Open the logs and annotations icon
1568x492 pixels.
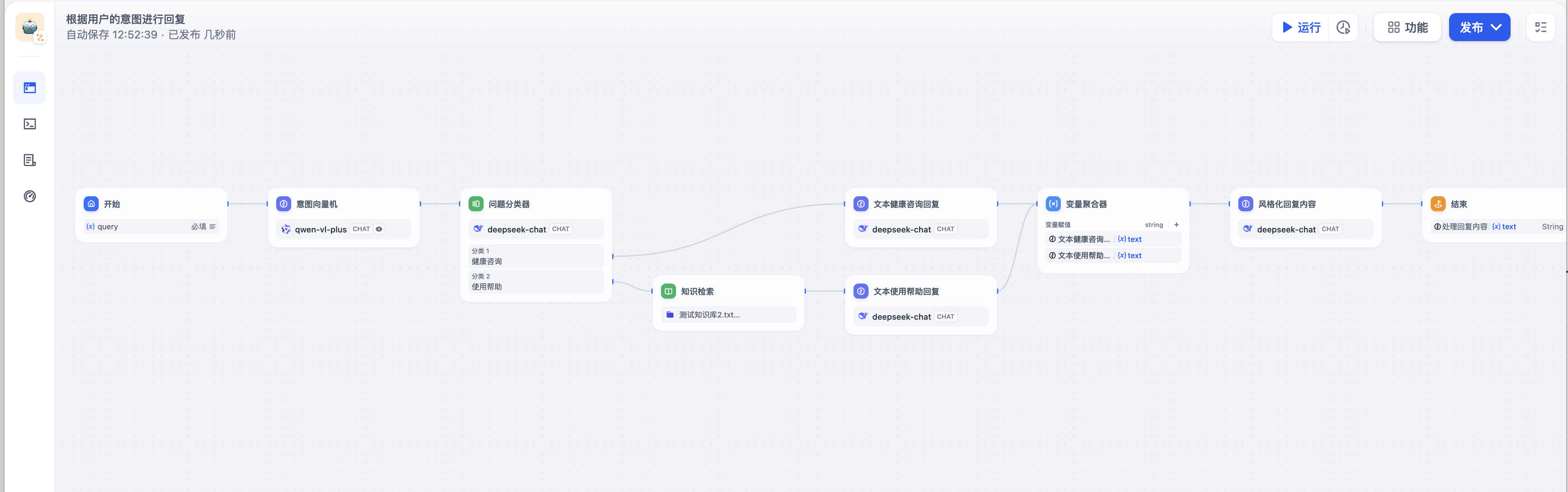30,160
